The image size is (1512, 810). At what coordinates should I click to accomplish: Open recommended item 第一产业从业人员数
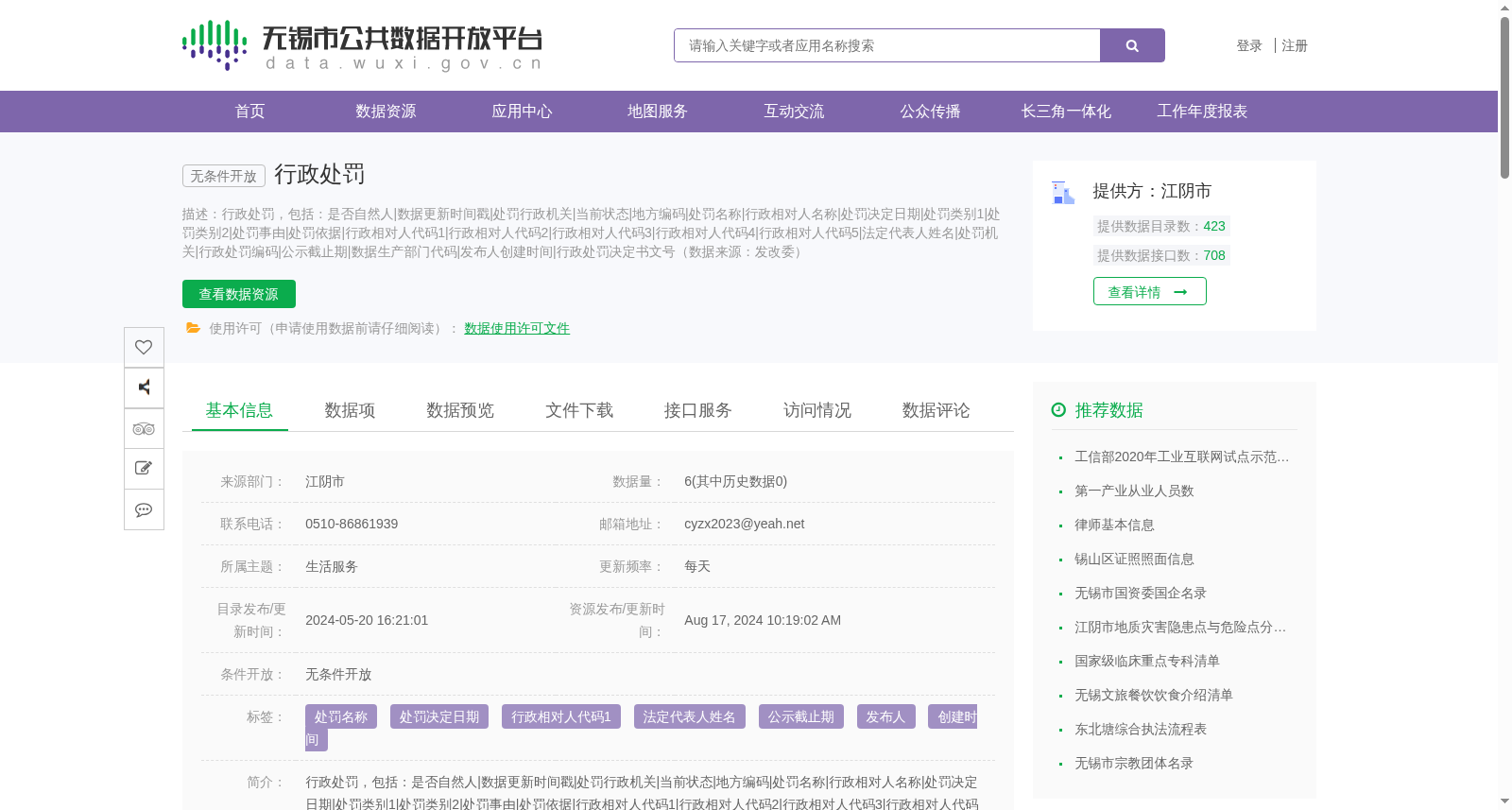pyautogui.click(x=1134, y=491)
